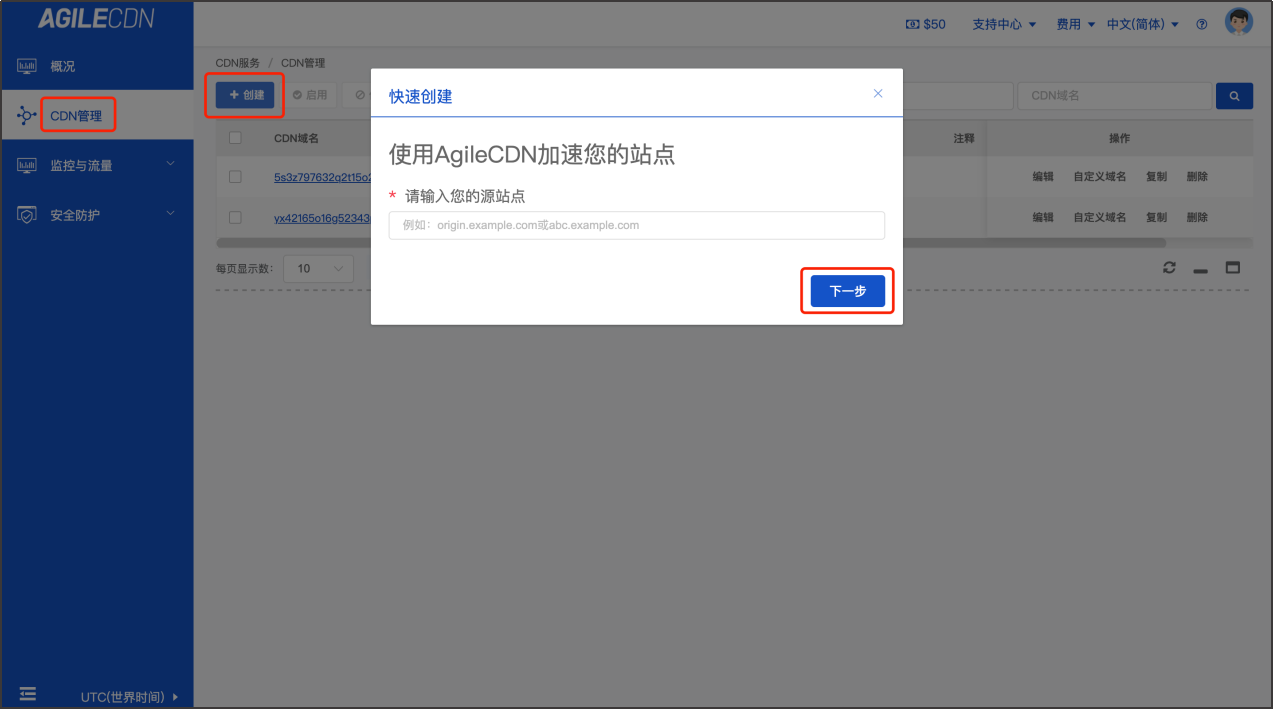
Task: Click the origin site input field
Action: [x=636, y=225]
